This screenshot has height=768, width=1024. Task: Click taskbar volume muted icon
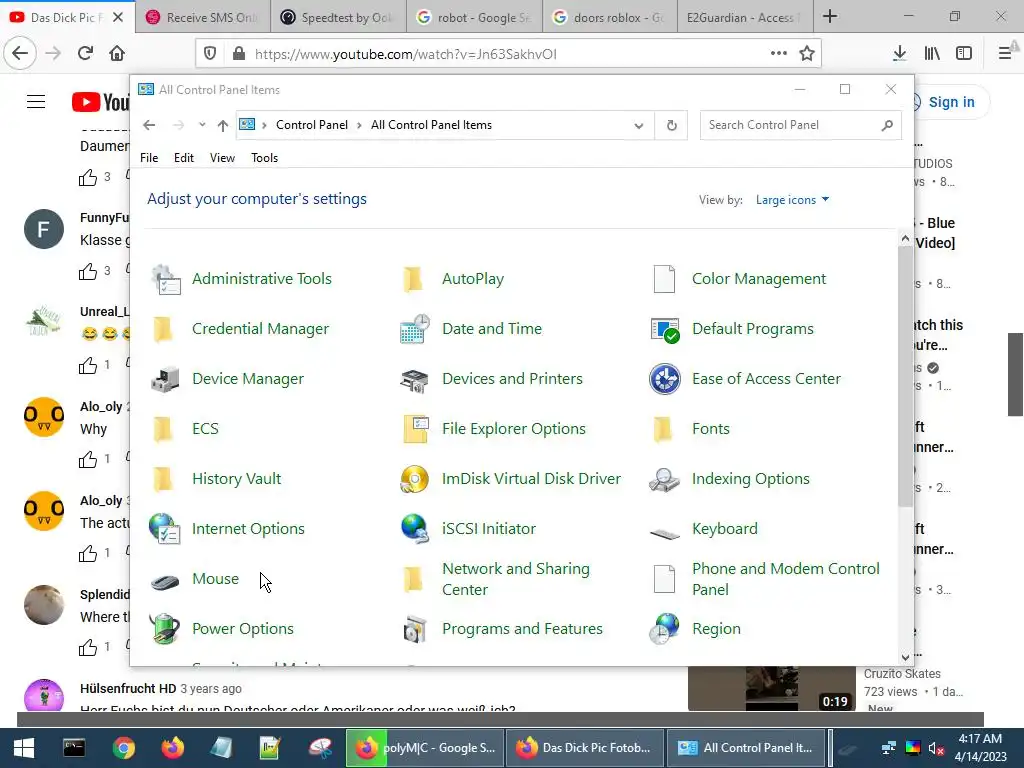(936, 748)
